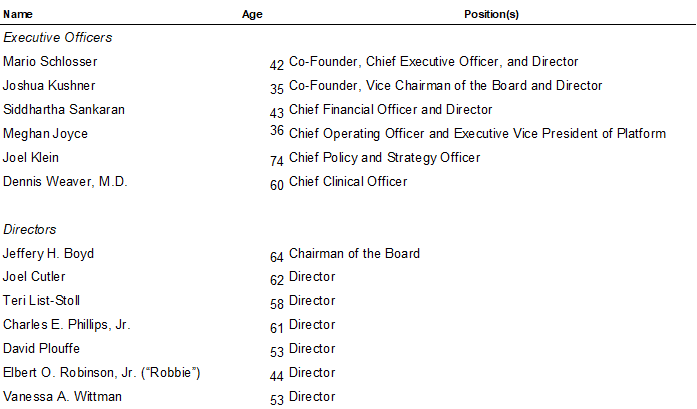Select the Chief Clinical Officer position text

click(x=348, y=181)
